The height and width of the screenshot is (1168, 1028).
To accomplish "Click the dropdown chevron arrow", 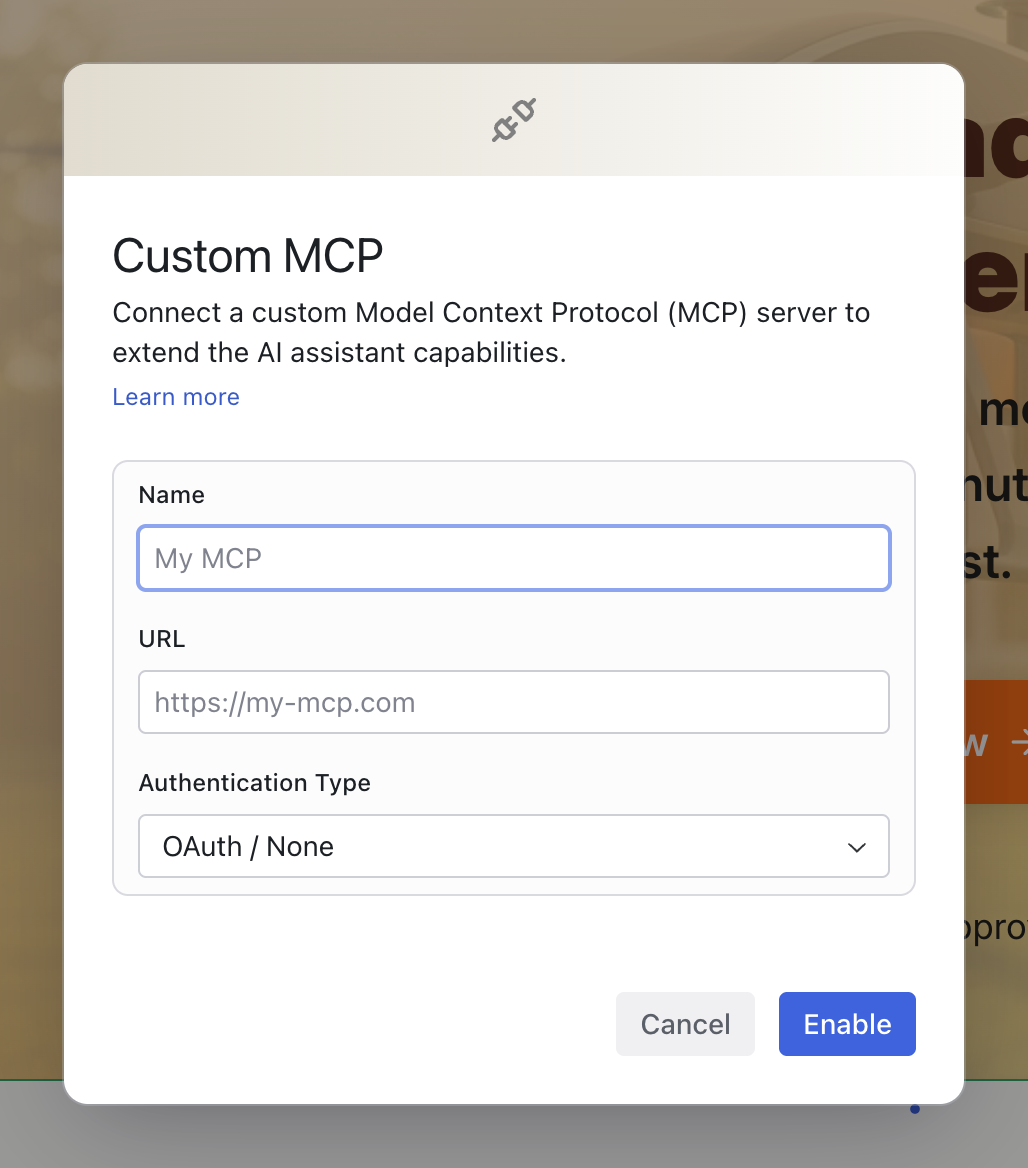I will (856, 847).
